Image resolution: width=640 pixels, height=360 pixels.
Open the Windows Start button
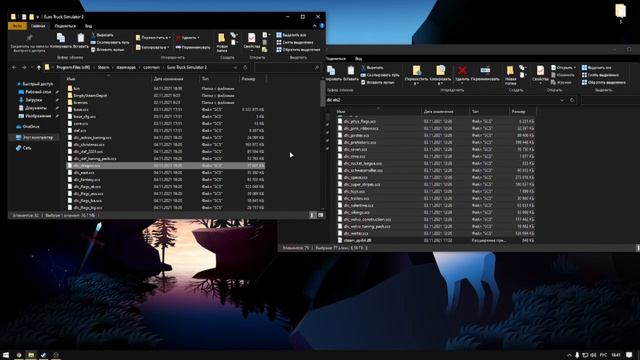[6, 355]
